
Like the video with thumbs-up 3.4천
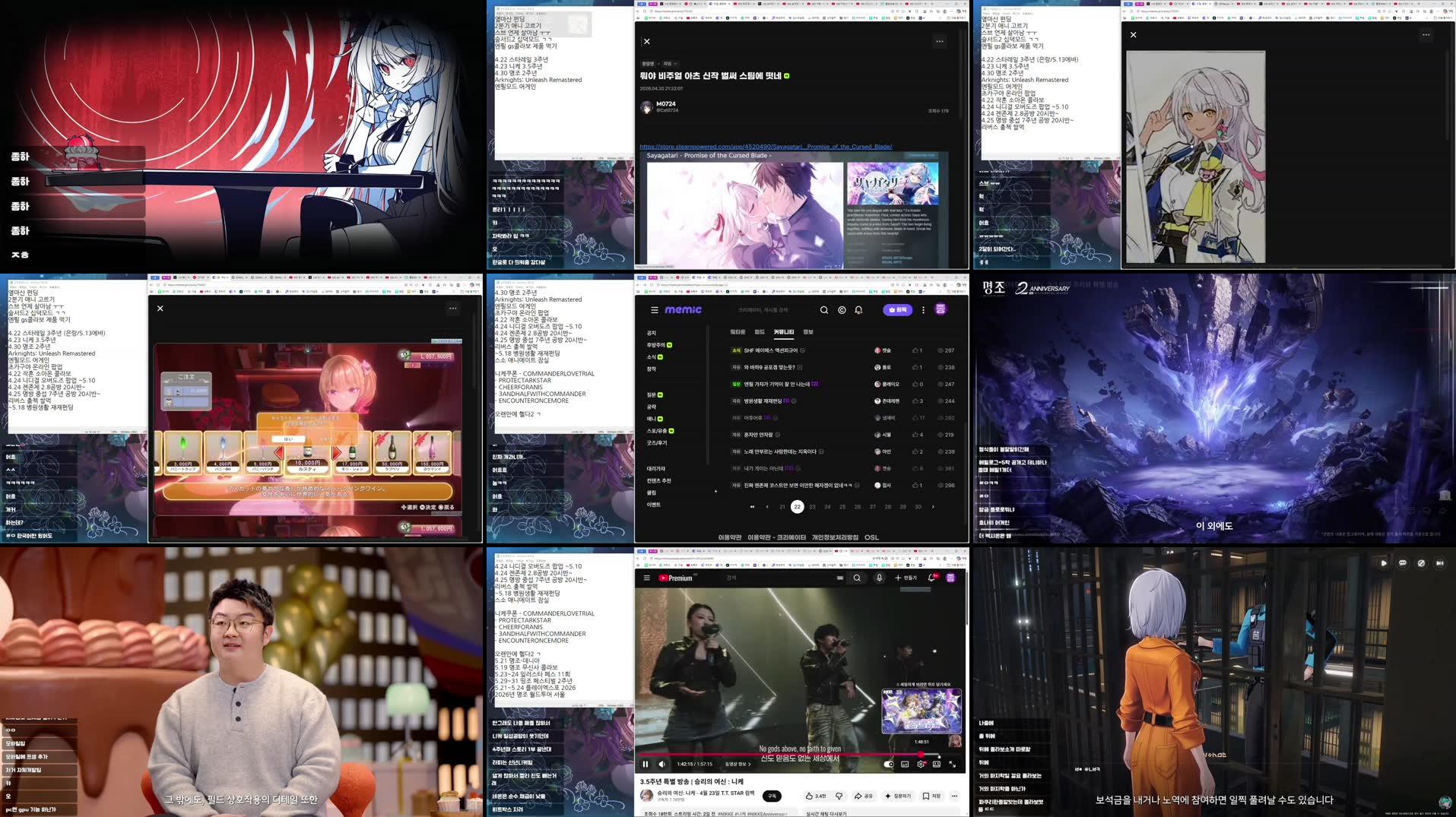(x=815, y=796)
